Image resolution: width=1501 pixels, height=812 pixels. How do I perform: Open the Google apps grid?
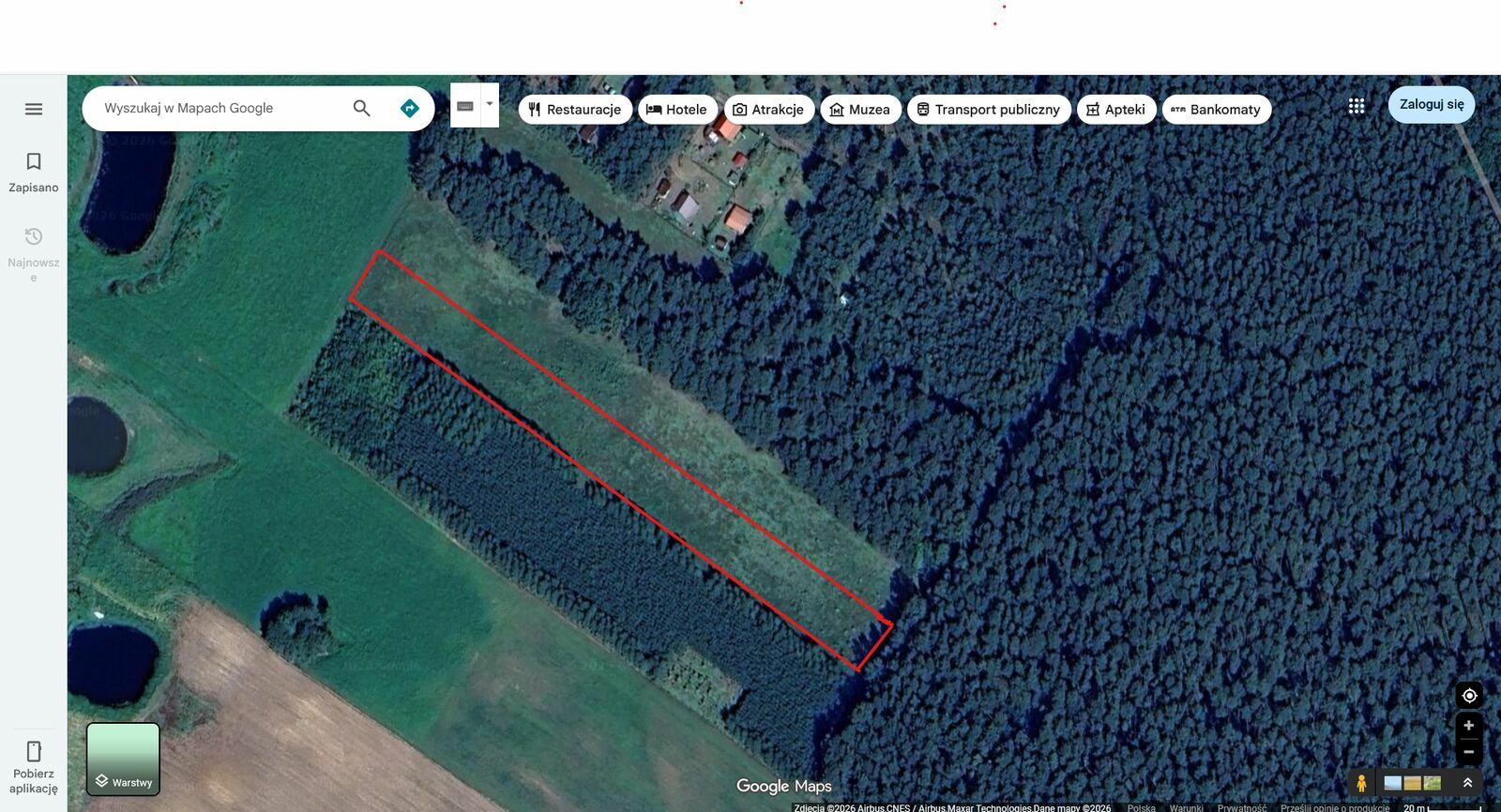pos(1357,106)
